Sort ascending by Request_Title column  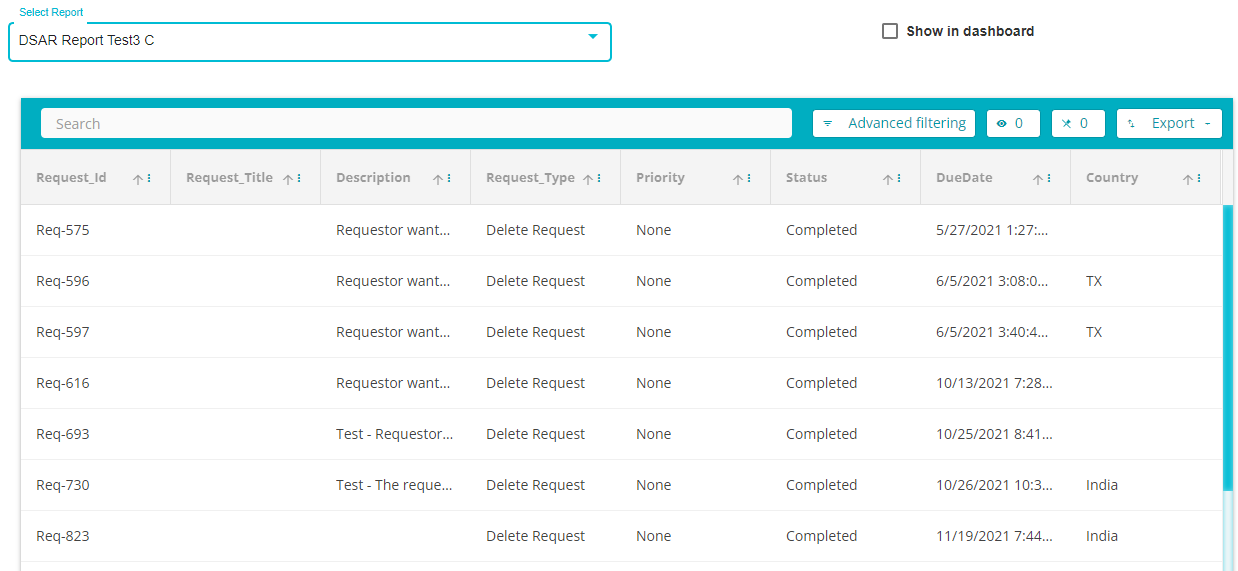[x=288, y=179]
